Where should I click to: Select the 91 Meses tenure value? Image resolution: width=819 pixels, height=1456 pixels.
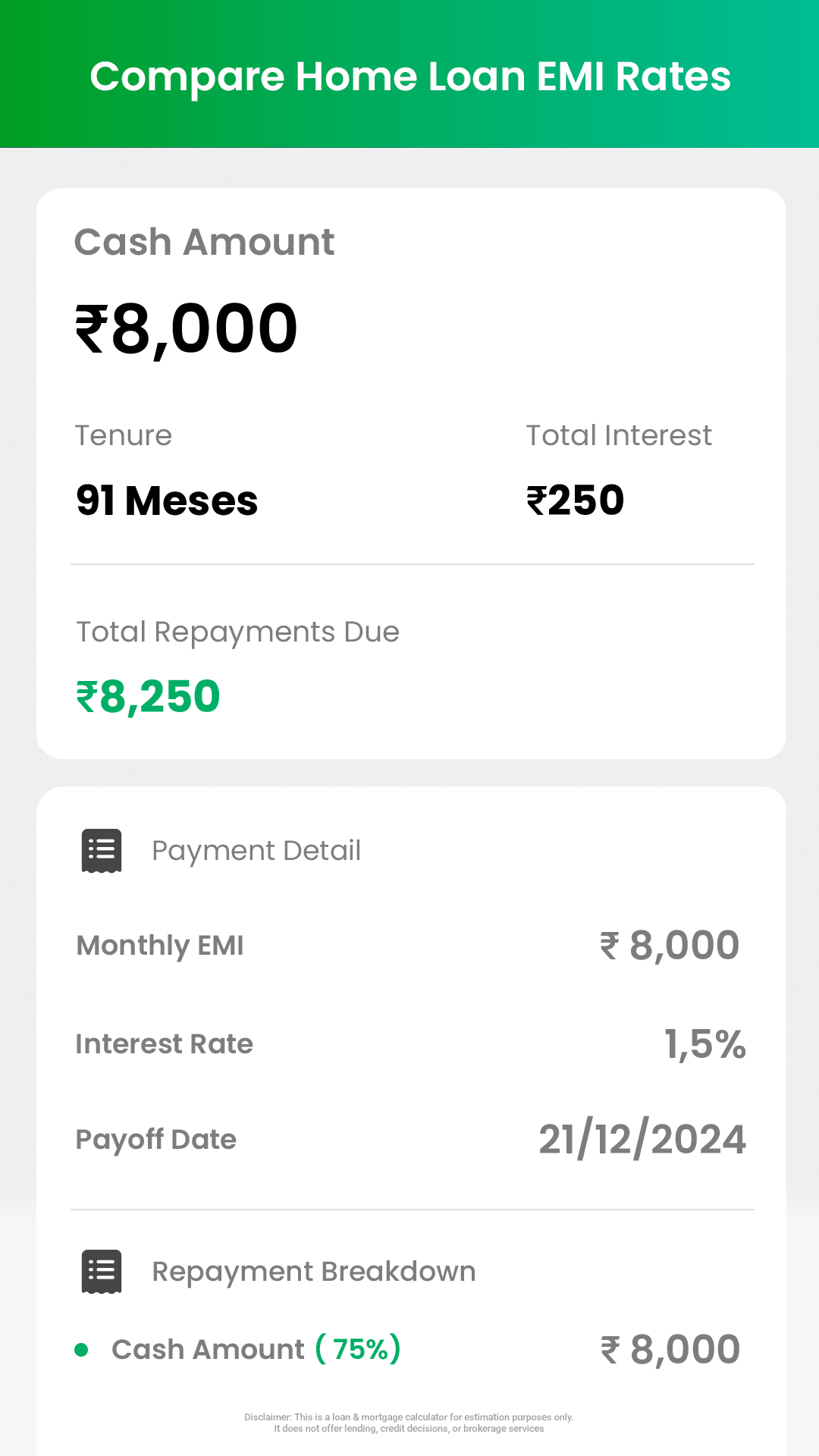click(167, 500)
